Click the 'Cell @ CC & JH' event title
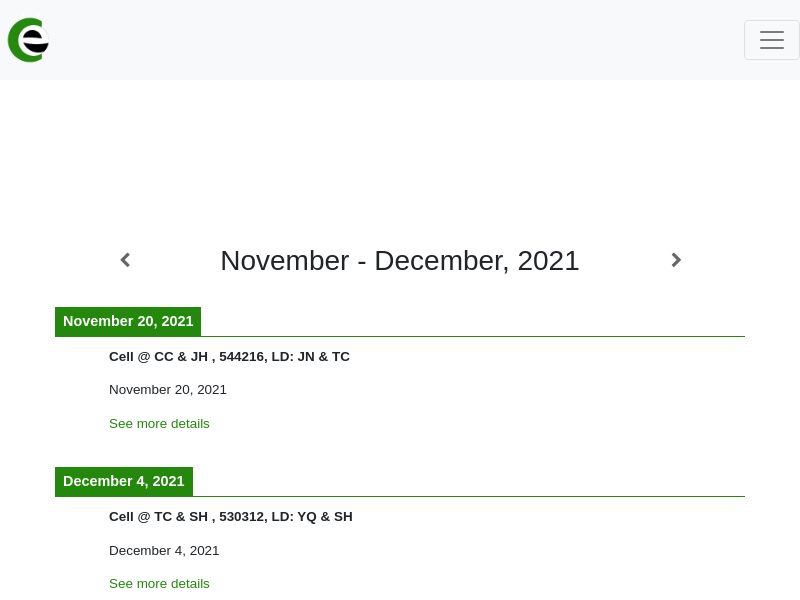 click(158, 357)
